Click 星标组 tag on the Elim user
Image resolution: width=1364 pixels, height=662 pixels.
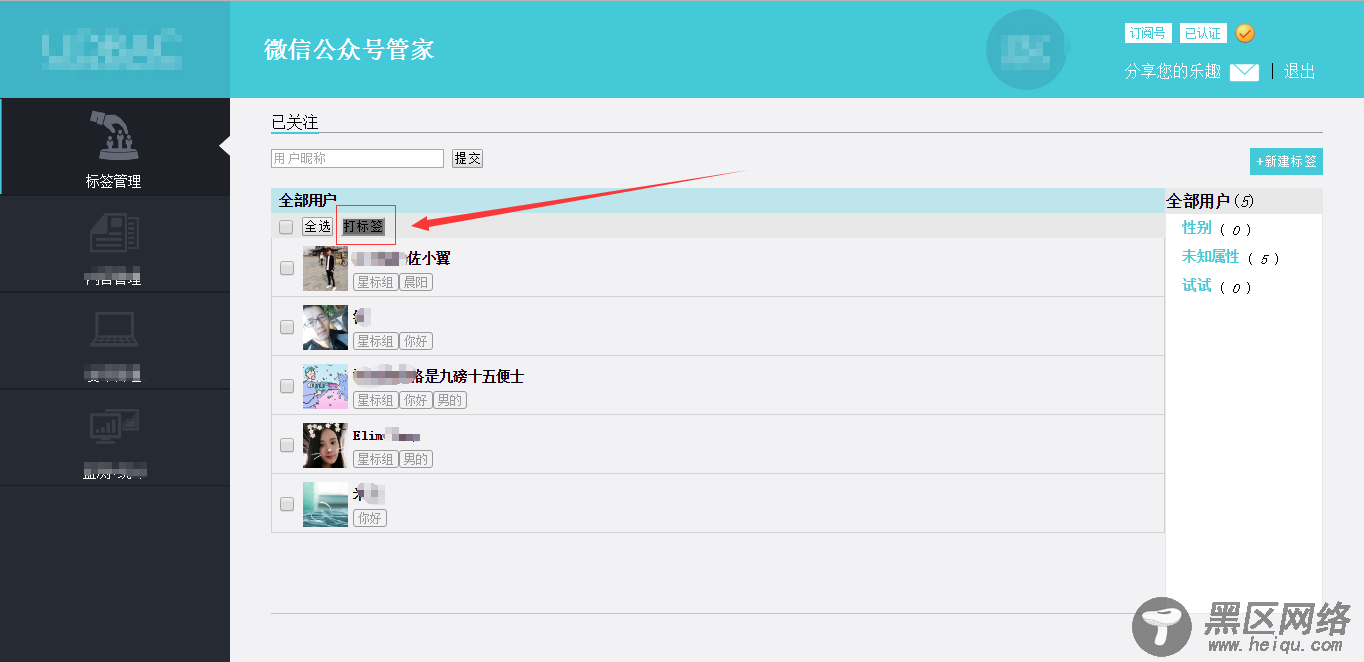(x=376, y=460)
